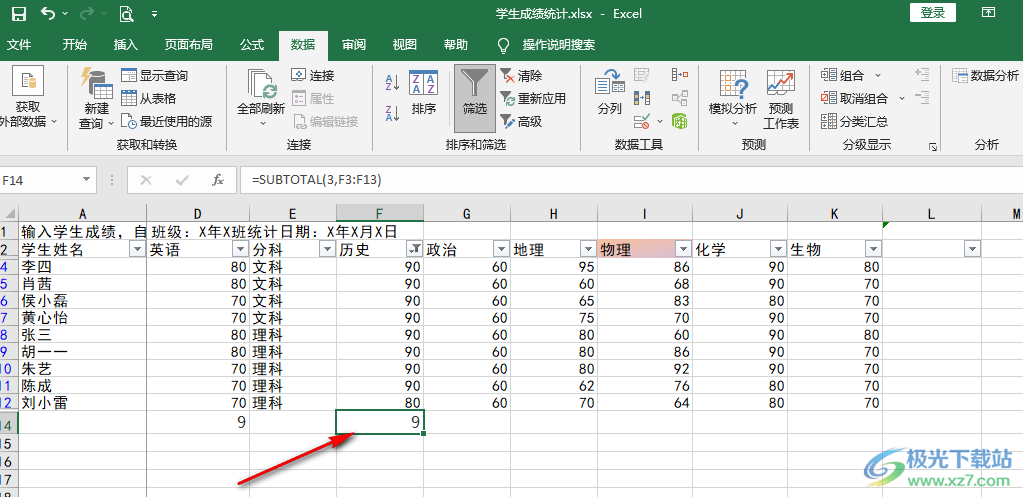Open filter dropdown for 分科
The image size is (1023, 497).
tap(328, 248)
